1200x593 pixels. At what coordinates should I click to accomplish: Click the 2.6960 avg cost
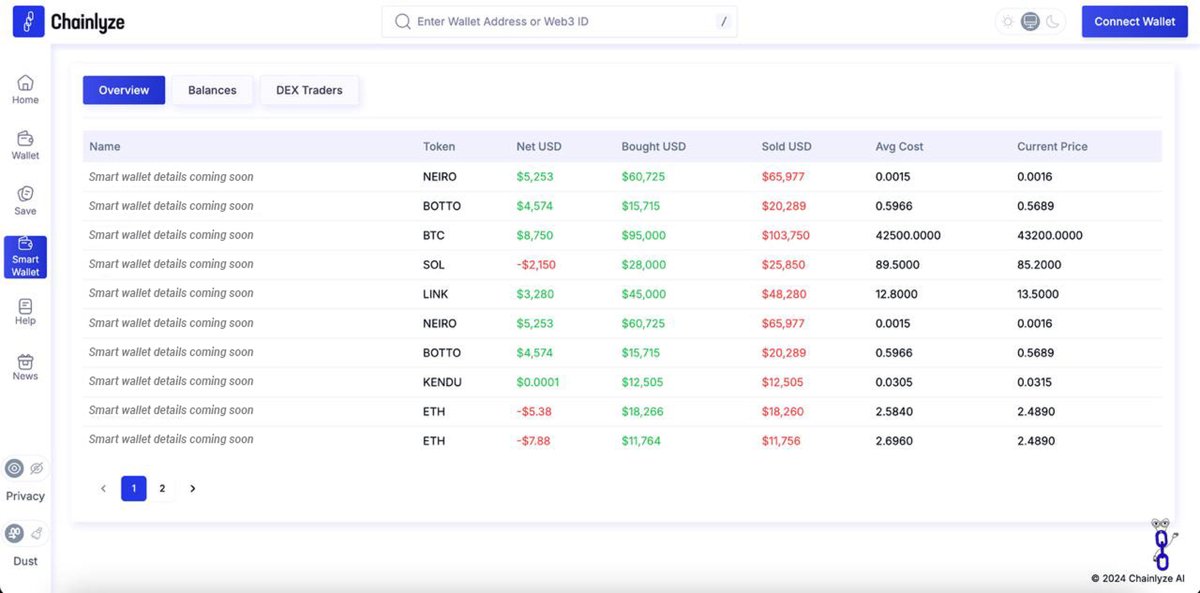click(894, 440)
